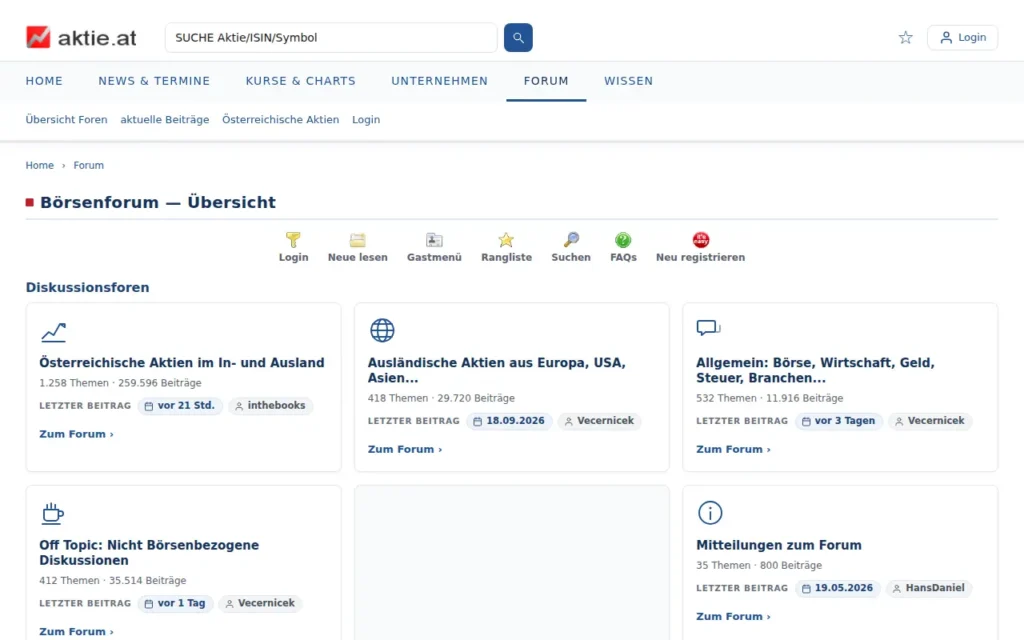Screen dimensions: 1024x640
Task: Go to HOME in main navigation
Action: pyautogui.click(x=44, y=81)
